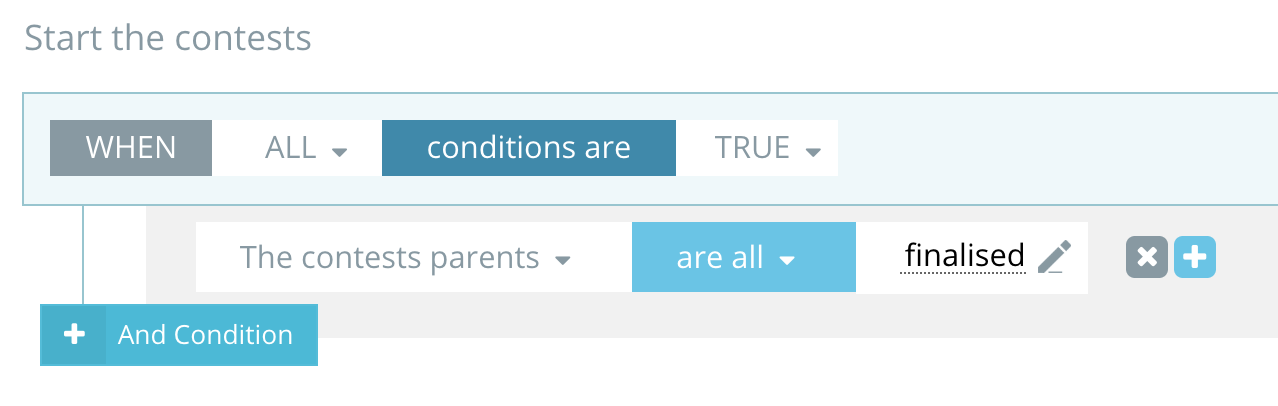The width and height of the screenshot is (1278, 406).
Task: Click the caret arrow next to ALL
Action: coord(339,152)
